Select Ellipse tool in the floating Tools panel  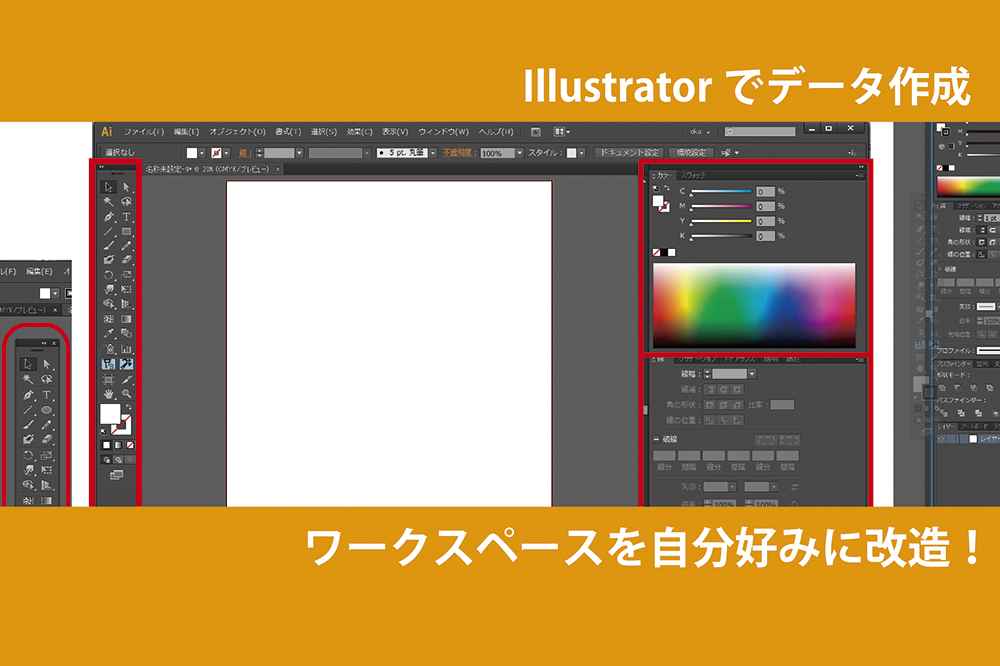tap(47, 410)
